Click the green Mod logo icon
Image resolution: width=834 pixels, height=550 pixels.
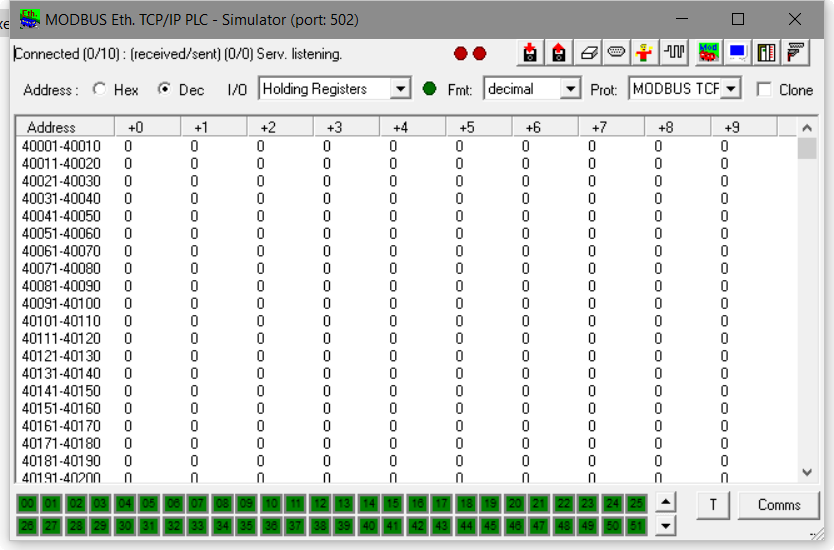click(708, 53)
